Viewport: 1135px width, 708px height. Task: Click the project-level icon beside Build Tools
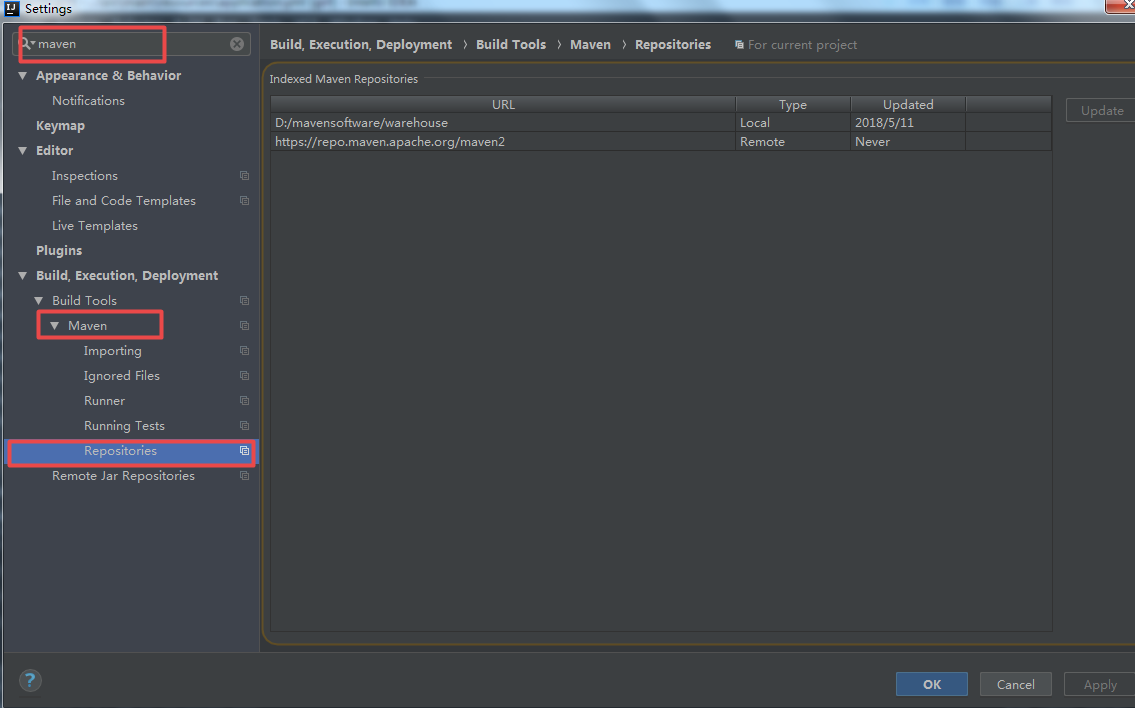coord(245,300)
